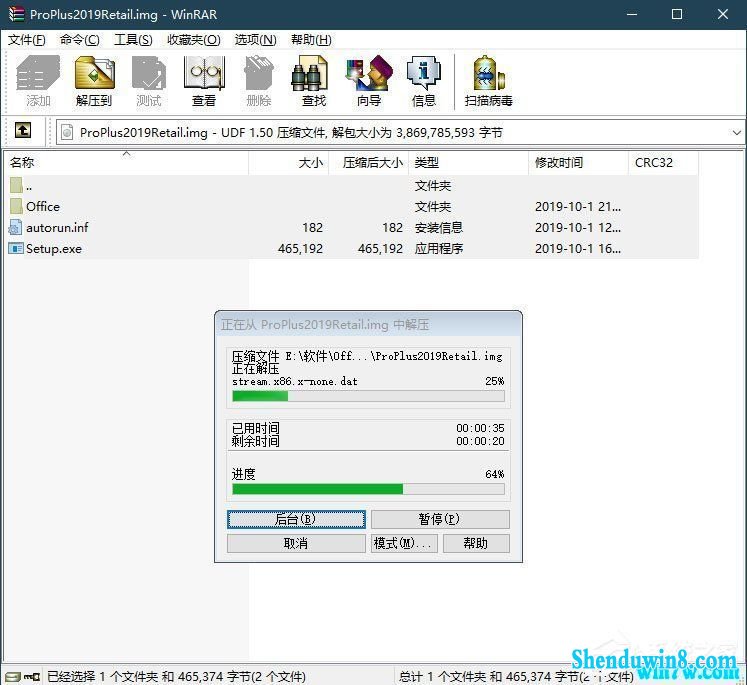Open the Favorites (收藏夹) menu
Image resolution: width=747 pixels, height=685 pixels.
193,40
